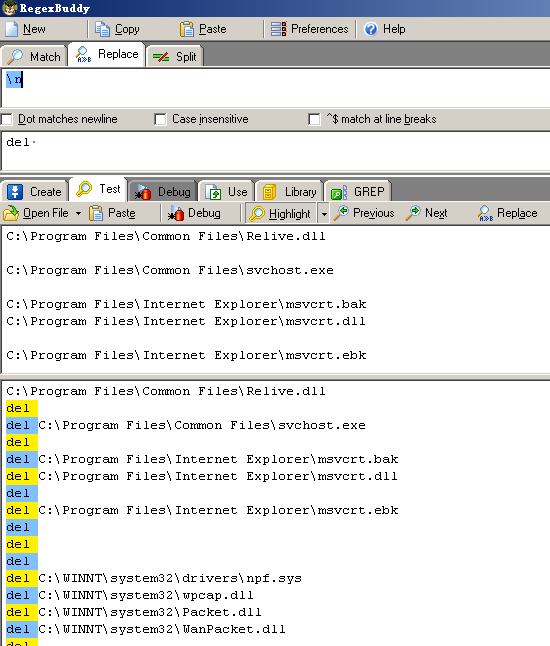The width and height of the screenshot is (550, 646).
Task: Switch to the Match tab
Action: 35,56
